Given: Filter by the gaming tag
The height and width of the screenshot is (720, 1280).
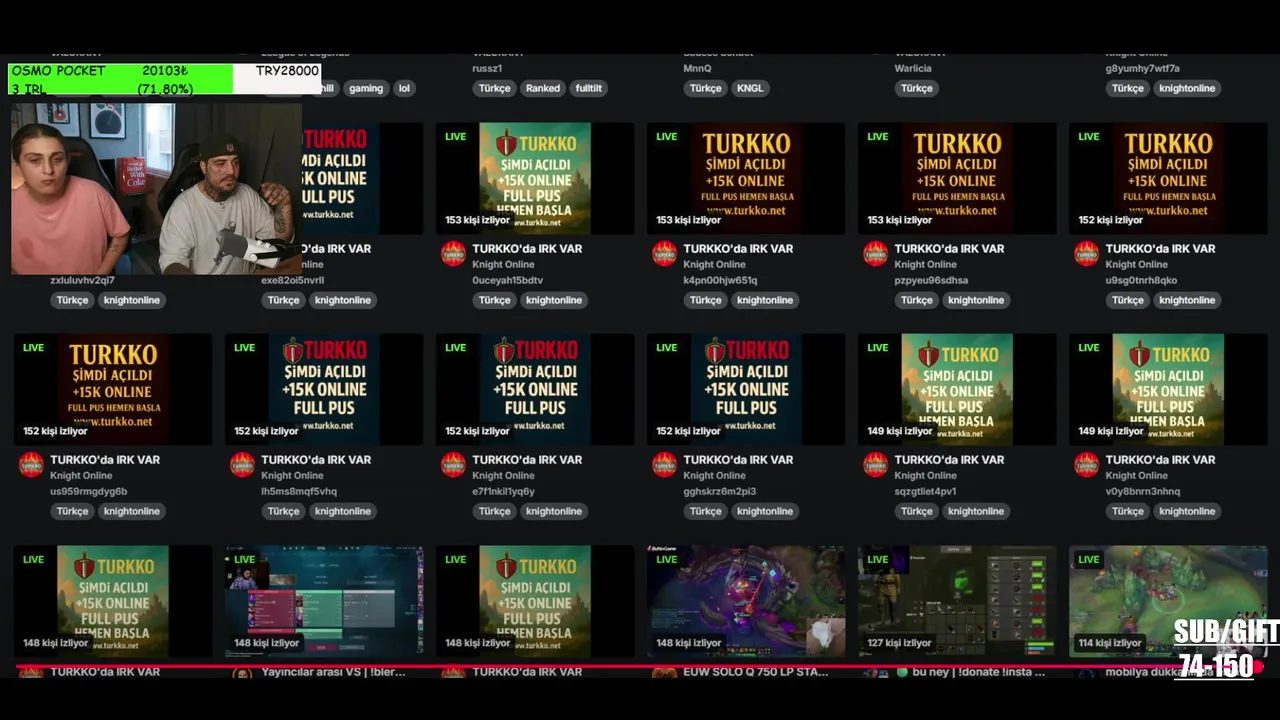Looking at the screenshot, I should 366,88.
